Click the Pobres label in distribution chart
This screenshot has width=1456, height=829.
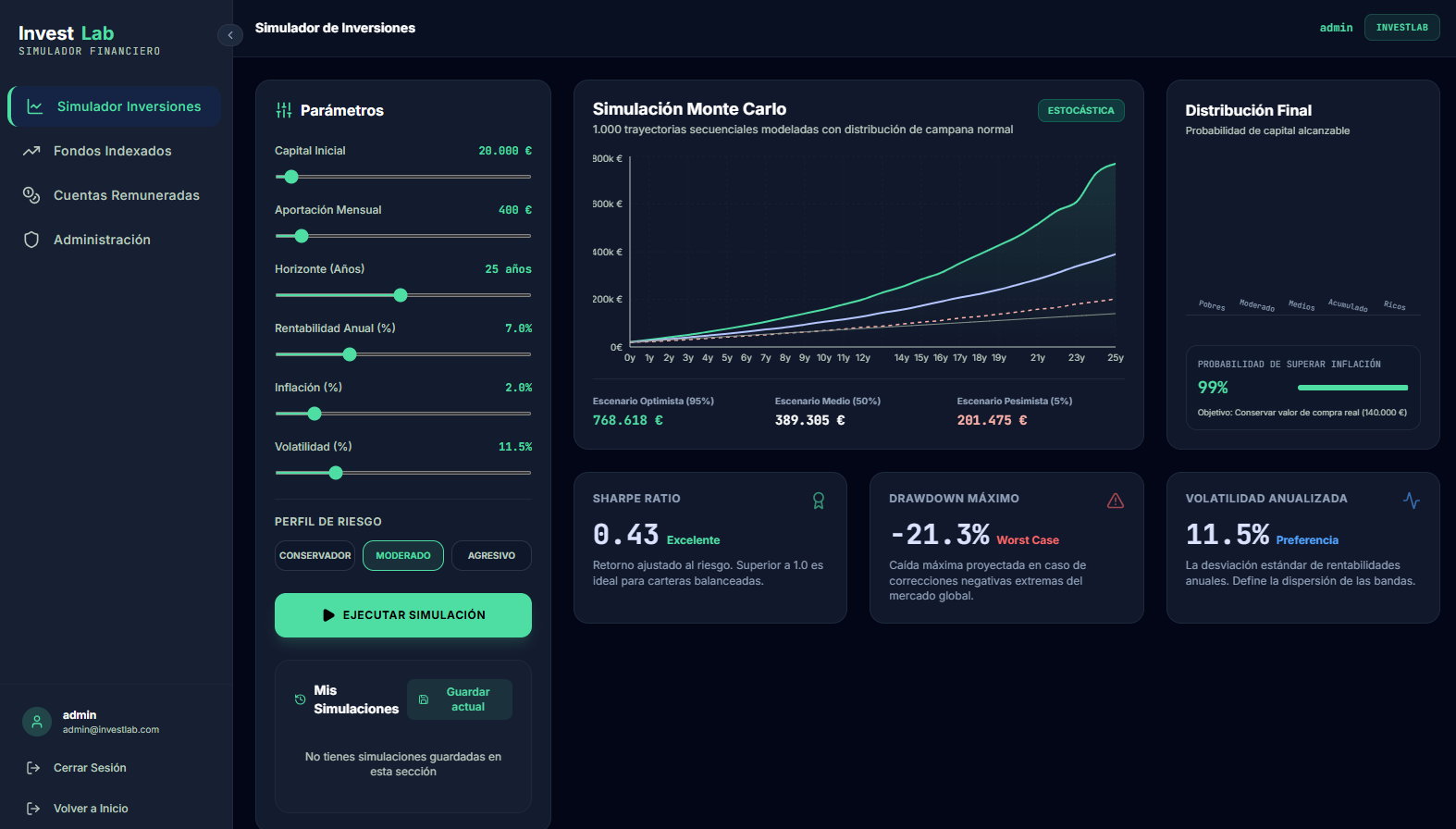(x=1212, y=305)
